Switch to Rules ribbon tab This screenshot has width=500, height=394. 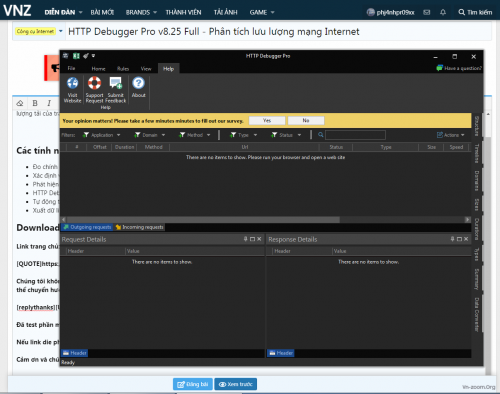coord(123,68)
